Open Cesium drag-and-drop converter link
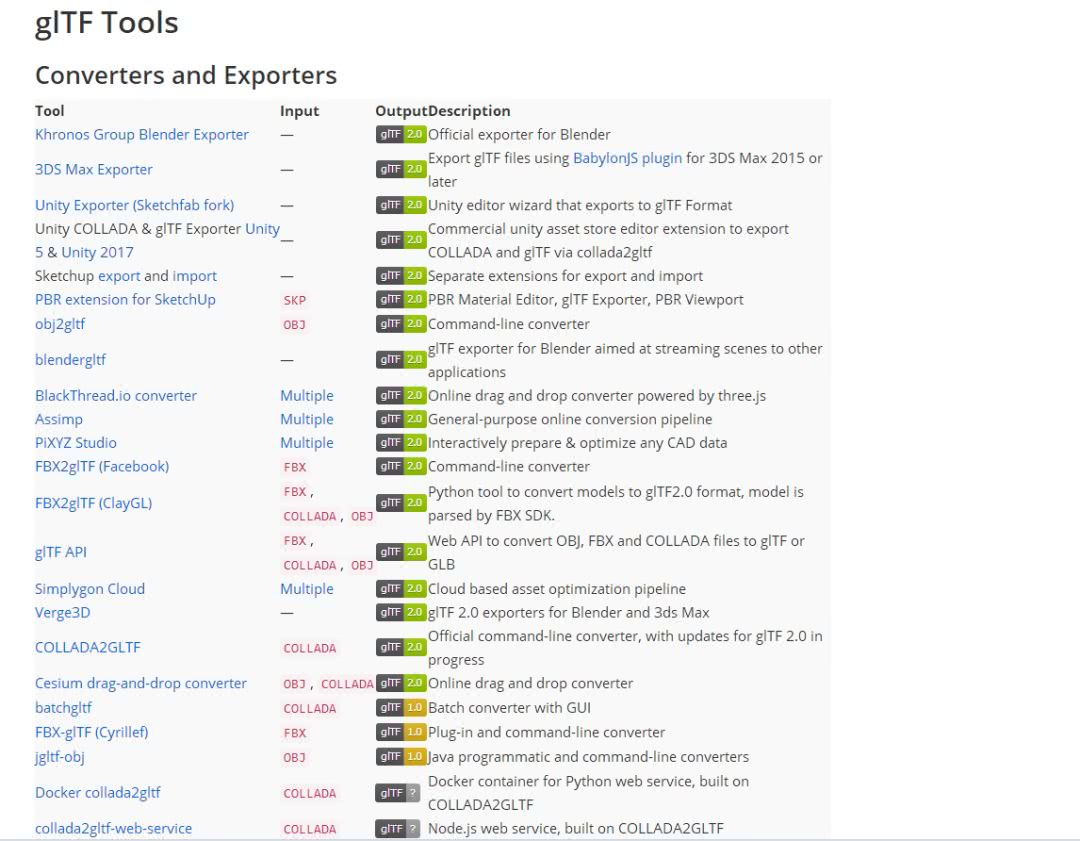The width and height of the screenshot is (1080, 841). click(x=141, y=683)
